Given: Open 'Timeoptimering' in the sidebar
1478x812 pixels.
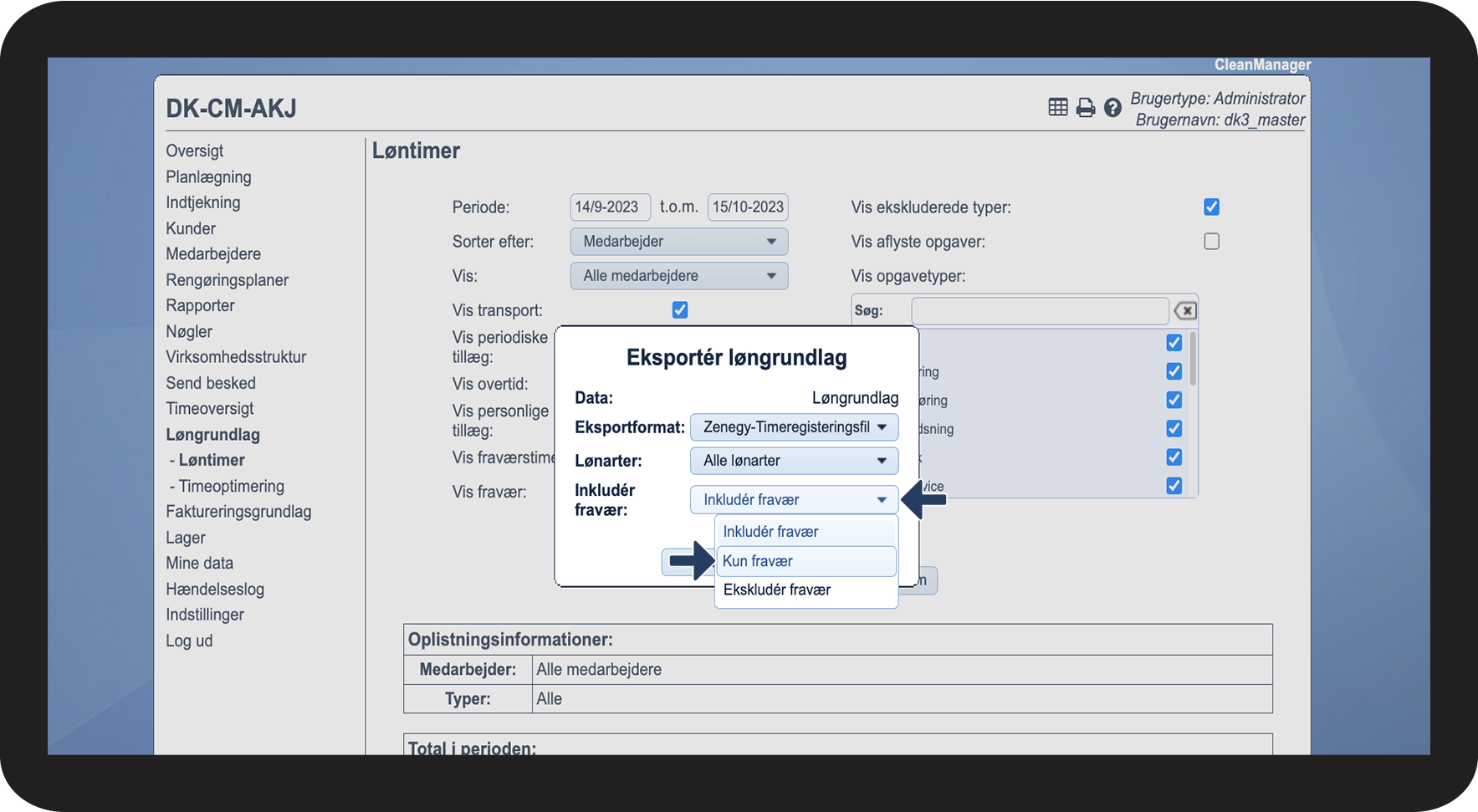Looking at the screenshot, I should [231, 486].
